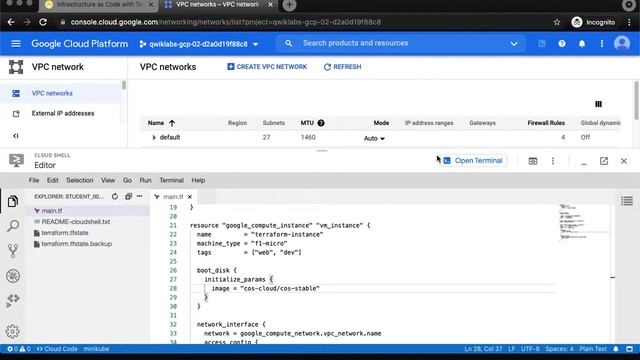Click status bar notification bell
This screenshot has width=640, height=360.
tap(616, 349)
